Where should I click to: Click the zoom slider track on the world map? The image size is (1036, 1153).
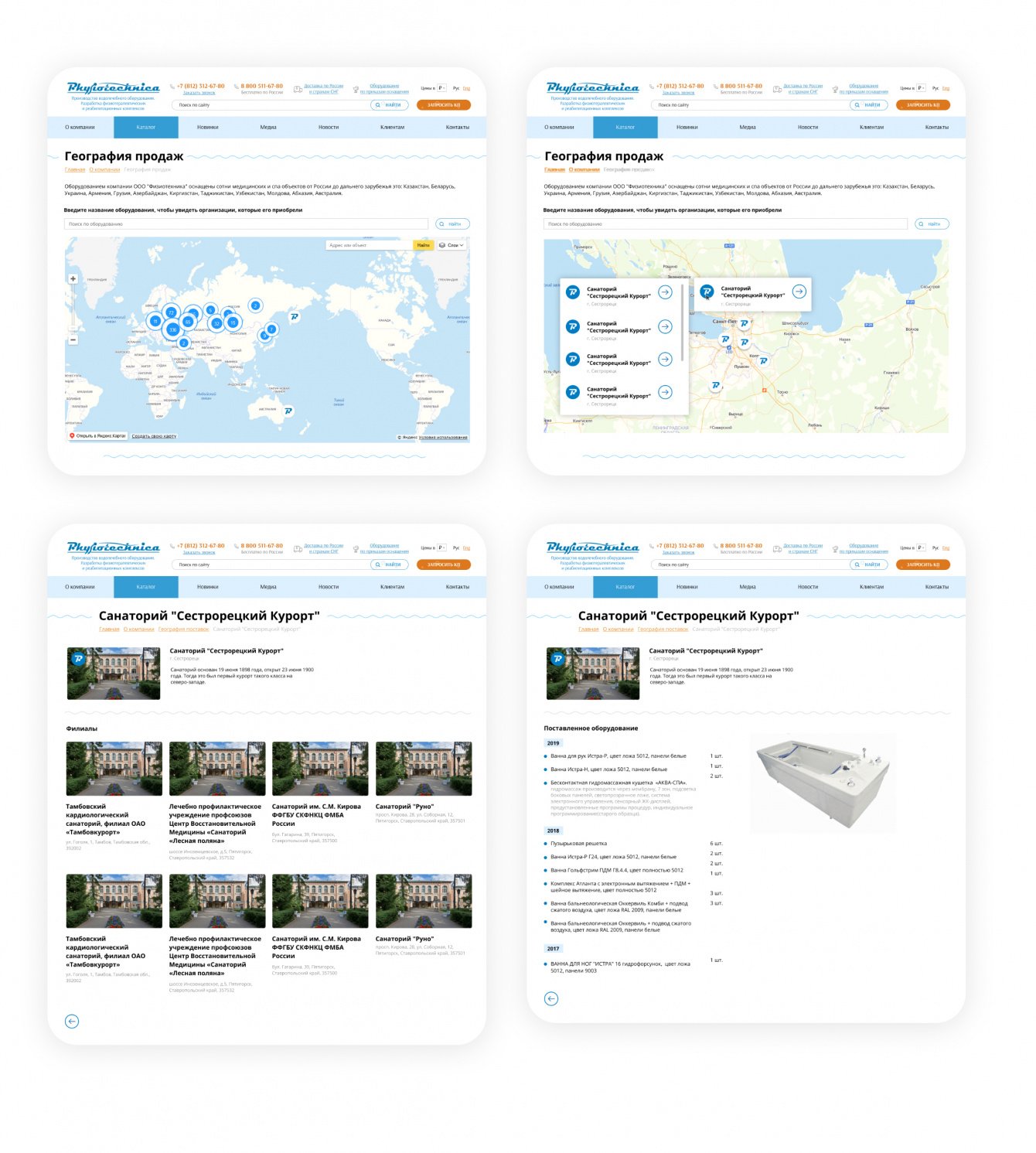pos(73,309)
